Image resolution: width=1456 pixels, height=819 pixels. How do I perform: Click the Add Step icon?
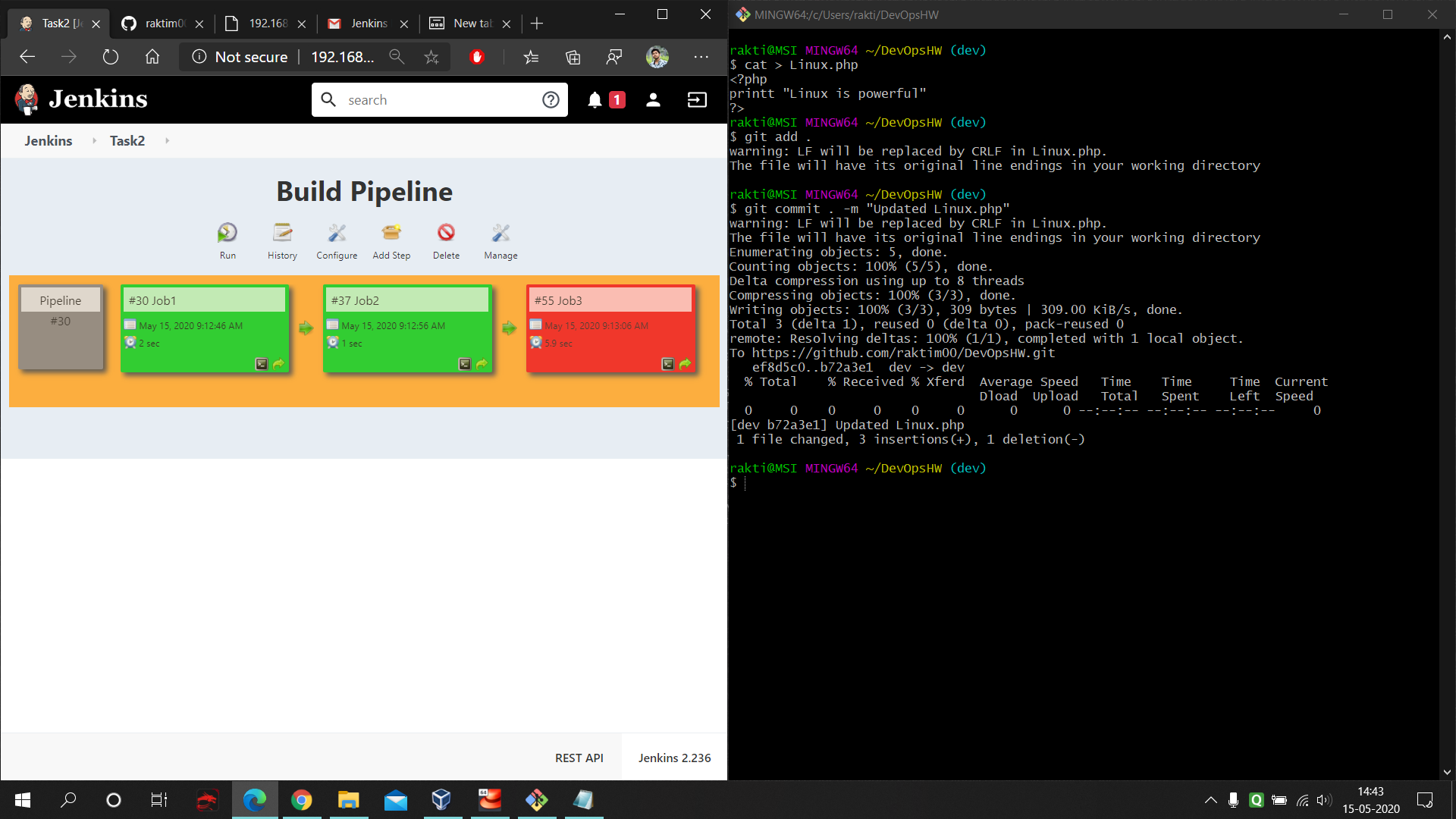point(391,233)
